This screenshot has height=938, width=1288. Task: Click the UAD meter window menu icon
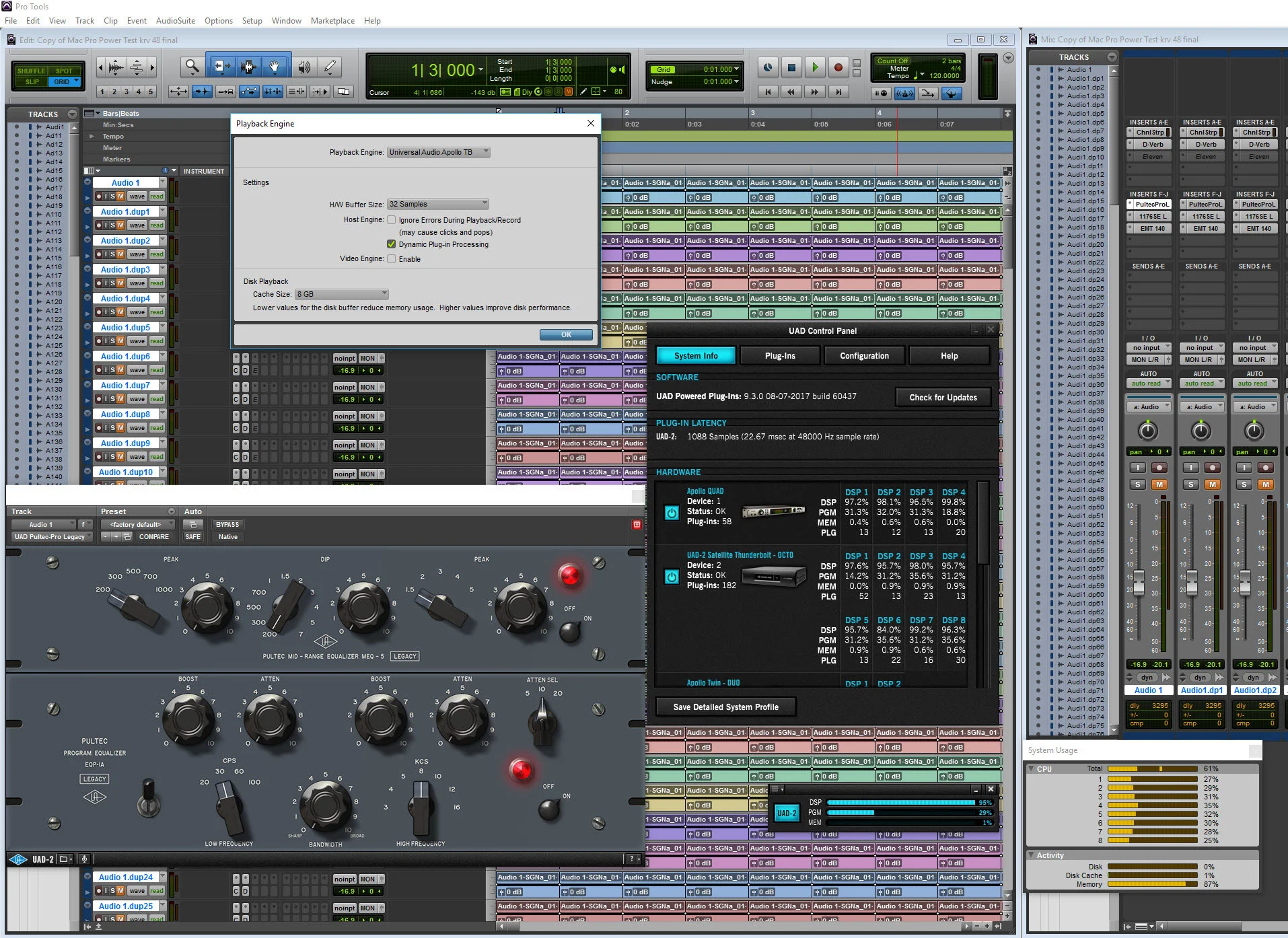pyautogui.click(x=775, y=789)
